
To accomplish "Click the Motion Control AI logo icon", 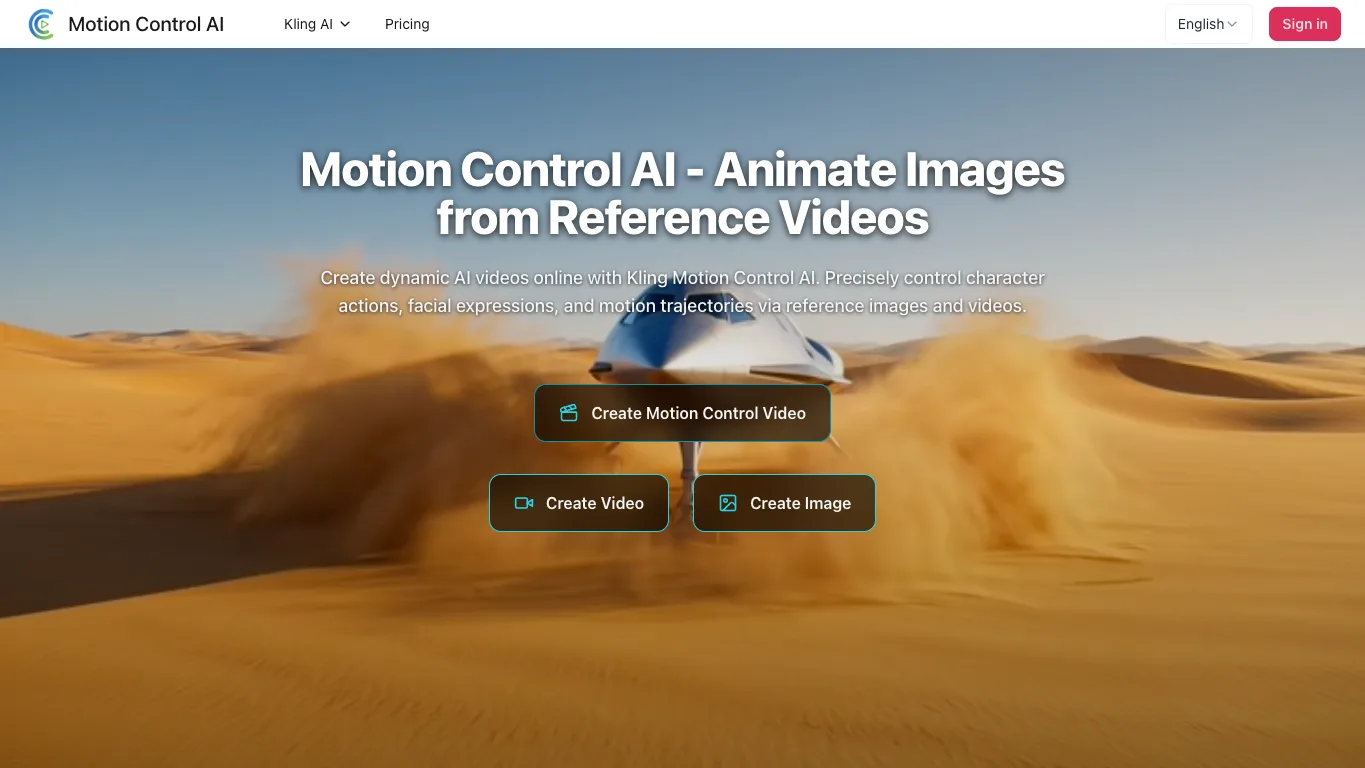I will tap(42, 24).
